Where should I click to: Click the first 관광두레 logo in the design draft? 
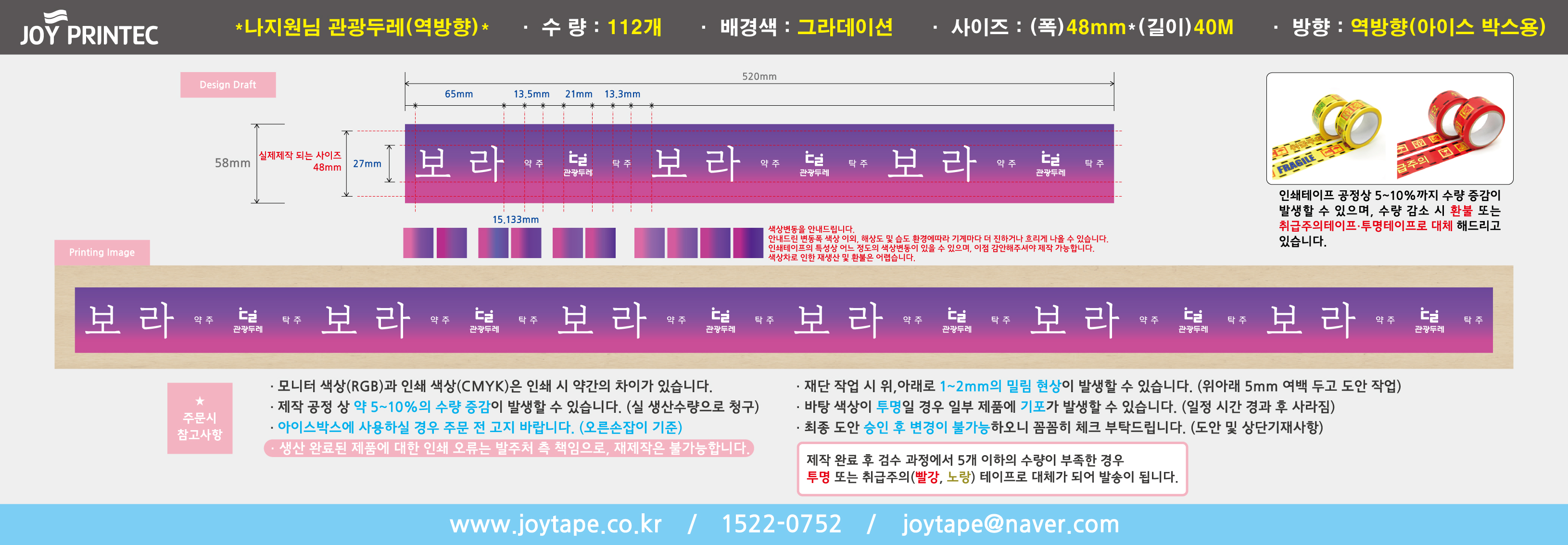[x=578, y=163]
